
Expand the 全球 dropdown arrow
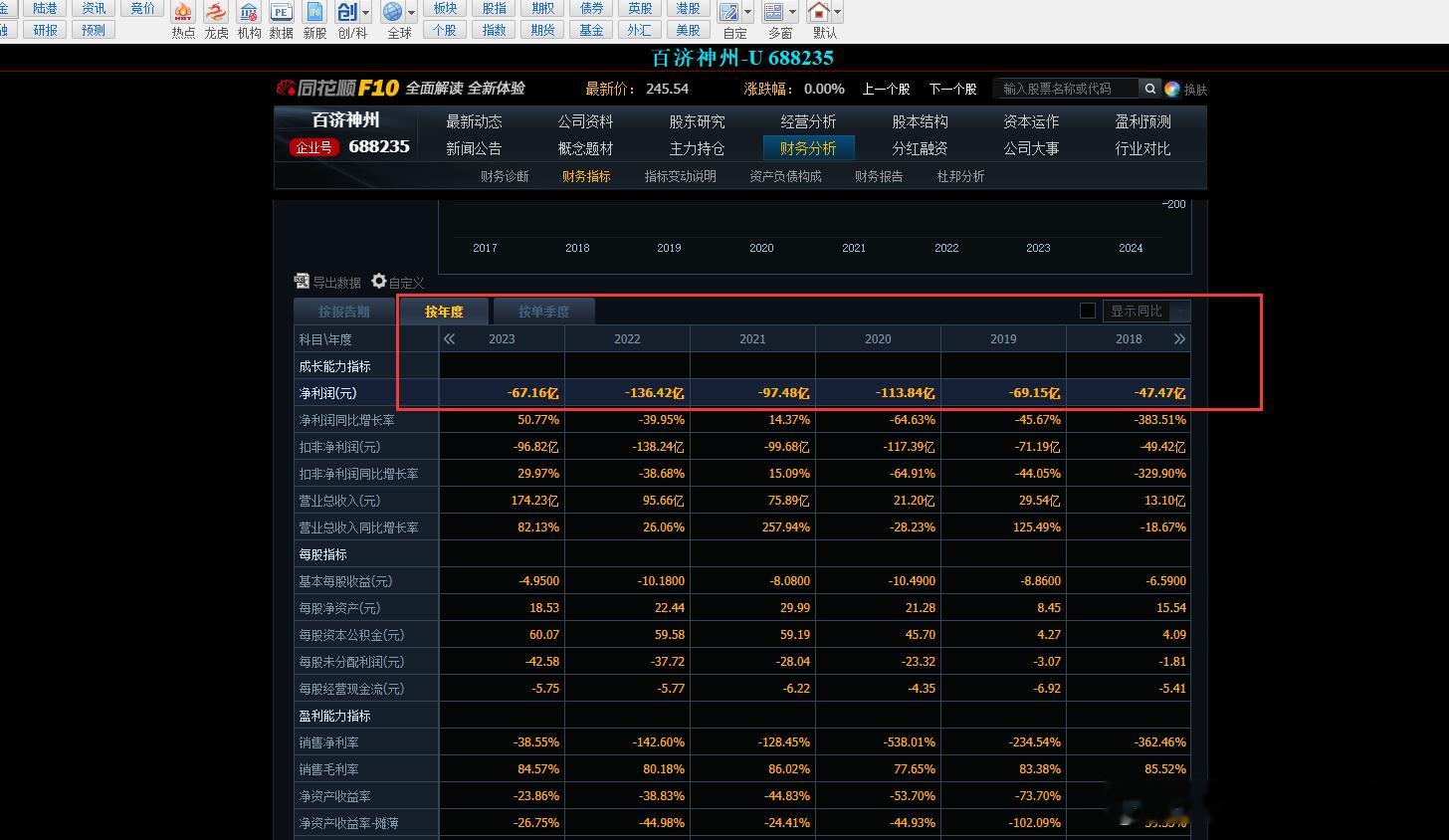[412, 13]
